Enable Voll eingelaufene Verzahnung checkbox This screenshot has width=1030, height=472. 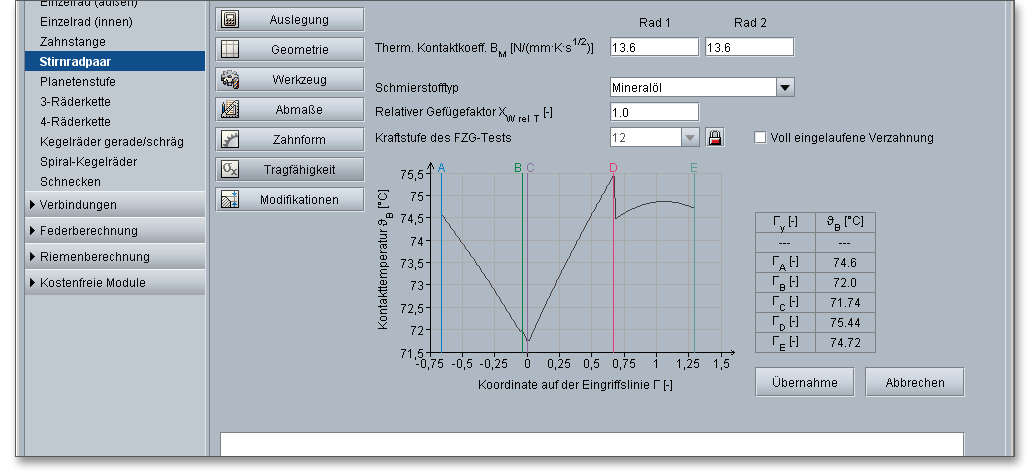coord(761,138)
